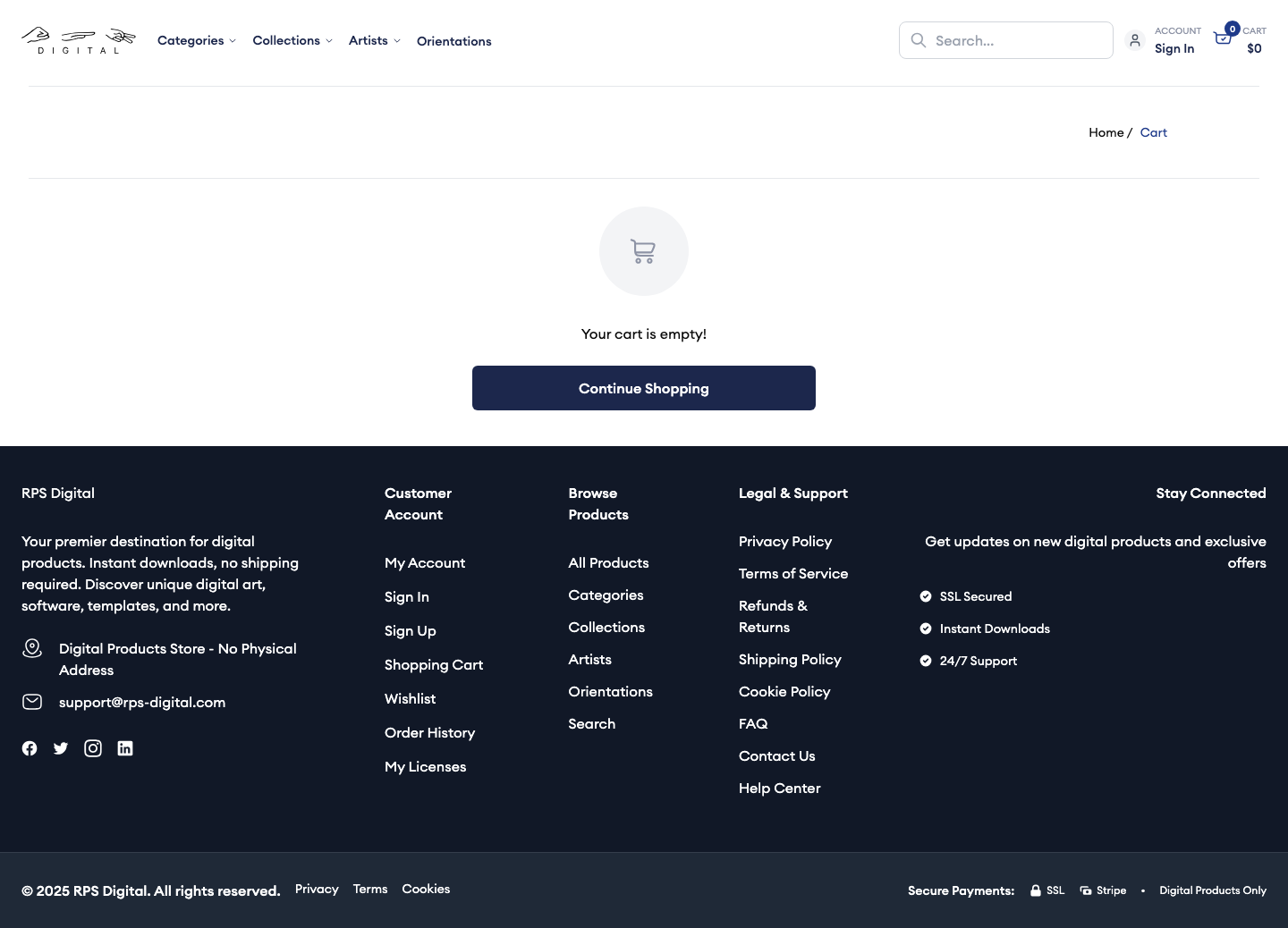The height and width of the screenshot is (928, 1288).
Task: Click the search magnifier icon
Action: (x=919, y=40)
